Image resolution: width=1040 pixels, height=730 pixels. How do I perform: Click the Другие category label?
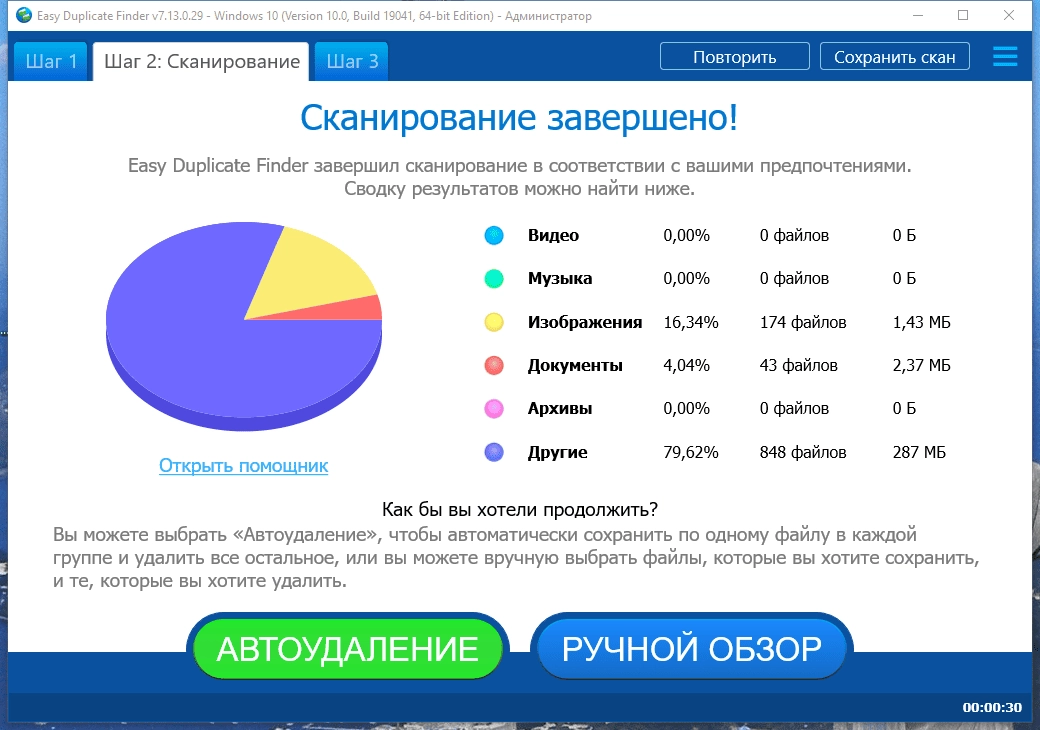558,452
